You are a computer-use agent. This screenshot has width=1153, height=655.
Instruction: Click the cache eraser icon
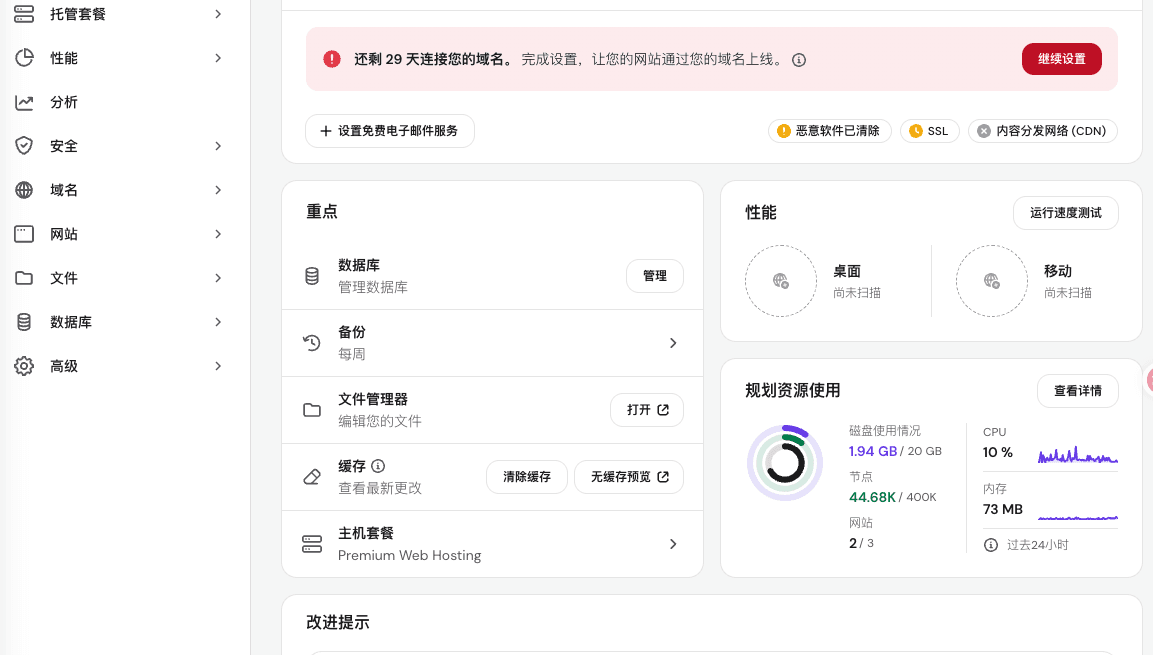pos(312,477)
